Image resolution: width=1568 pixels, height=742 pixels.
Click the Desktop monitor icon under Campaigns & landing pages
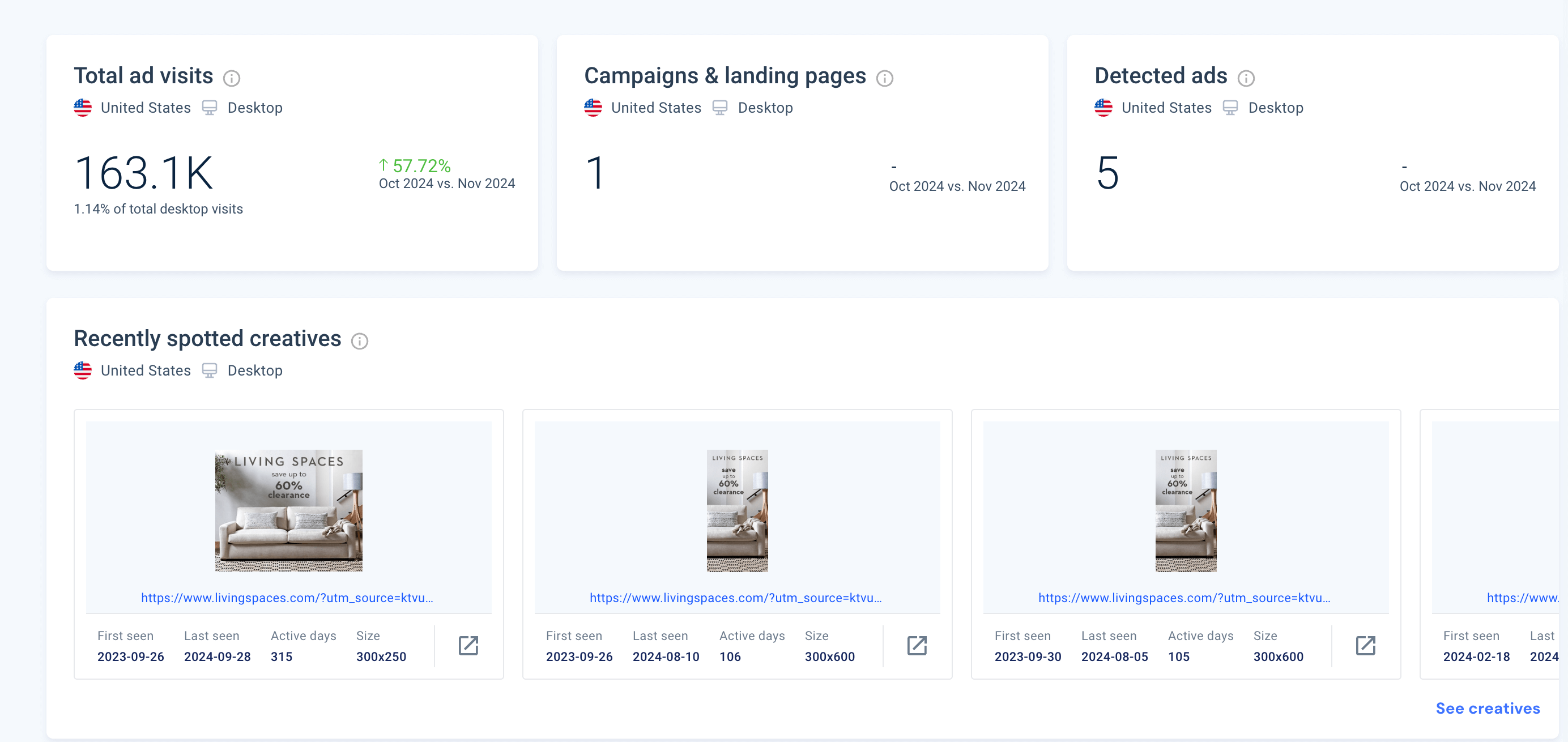coord(720,107)
